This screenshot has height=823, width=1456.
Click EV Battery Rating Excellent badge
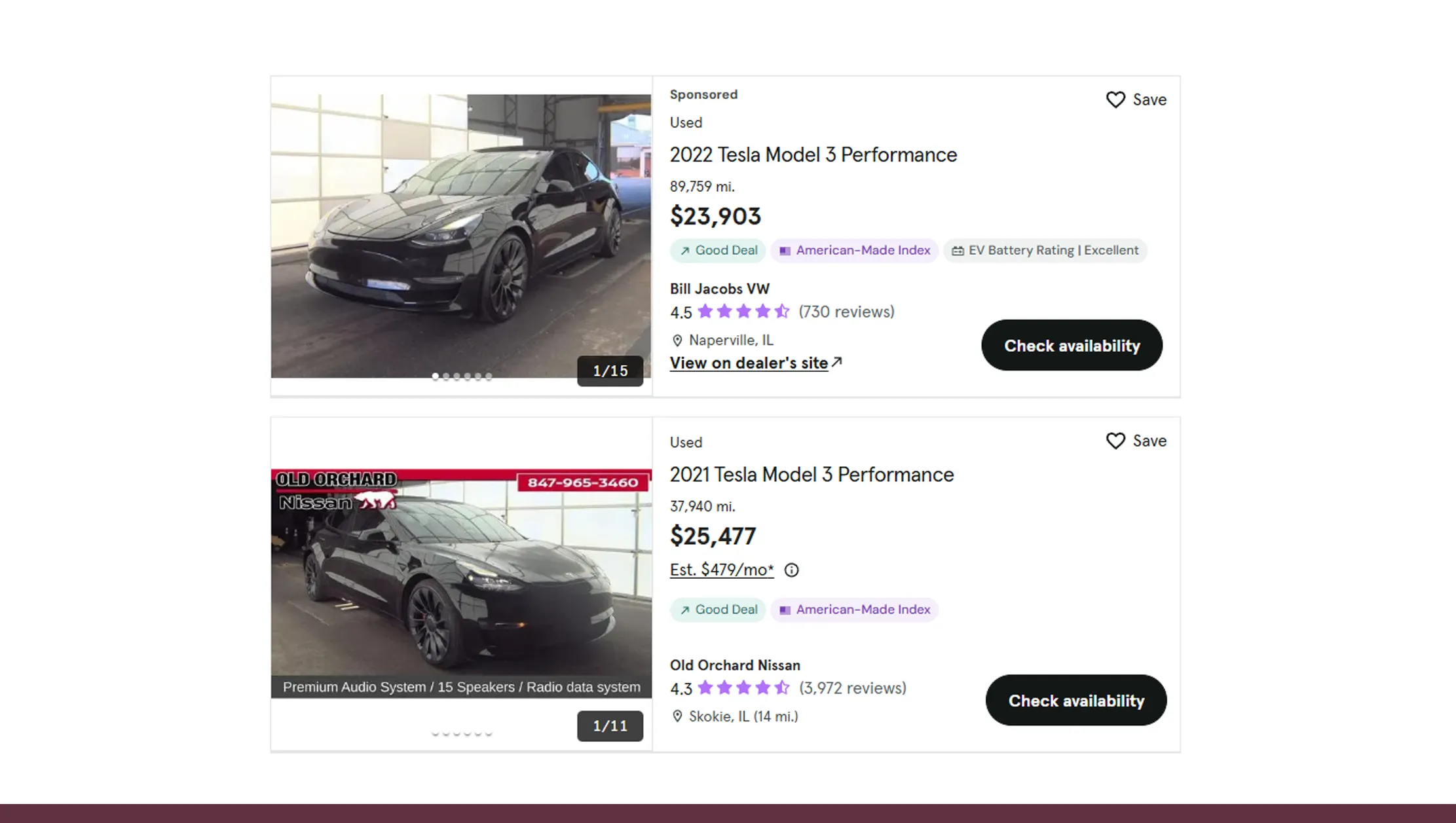coord(1045,251)
